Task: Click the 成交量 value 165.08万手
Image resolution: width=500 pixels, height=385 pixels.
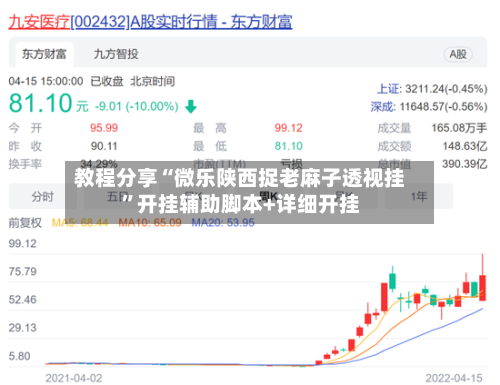Action: click(459, 128)
